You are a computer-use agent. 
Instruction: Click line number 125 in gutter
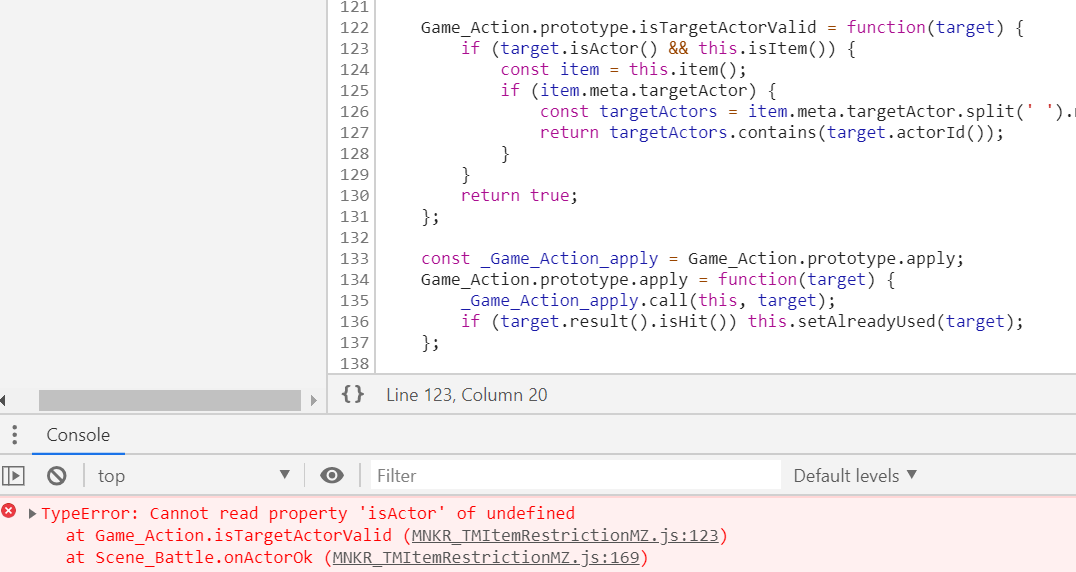tap(354, 91)
